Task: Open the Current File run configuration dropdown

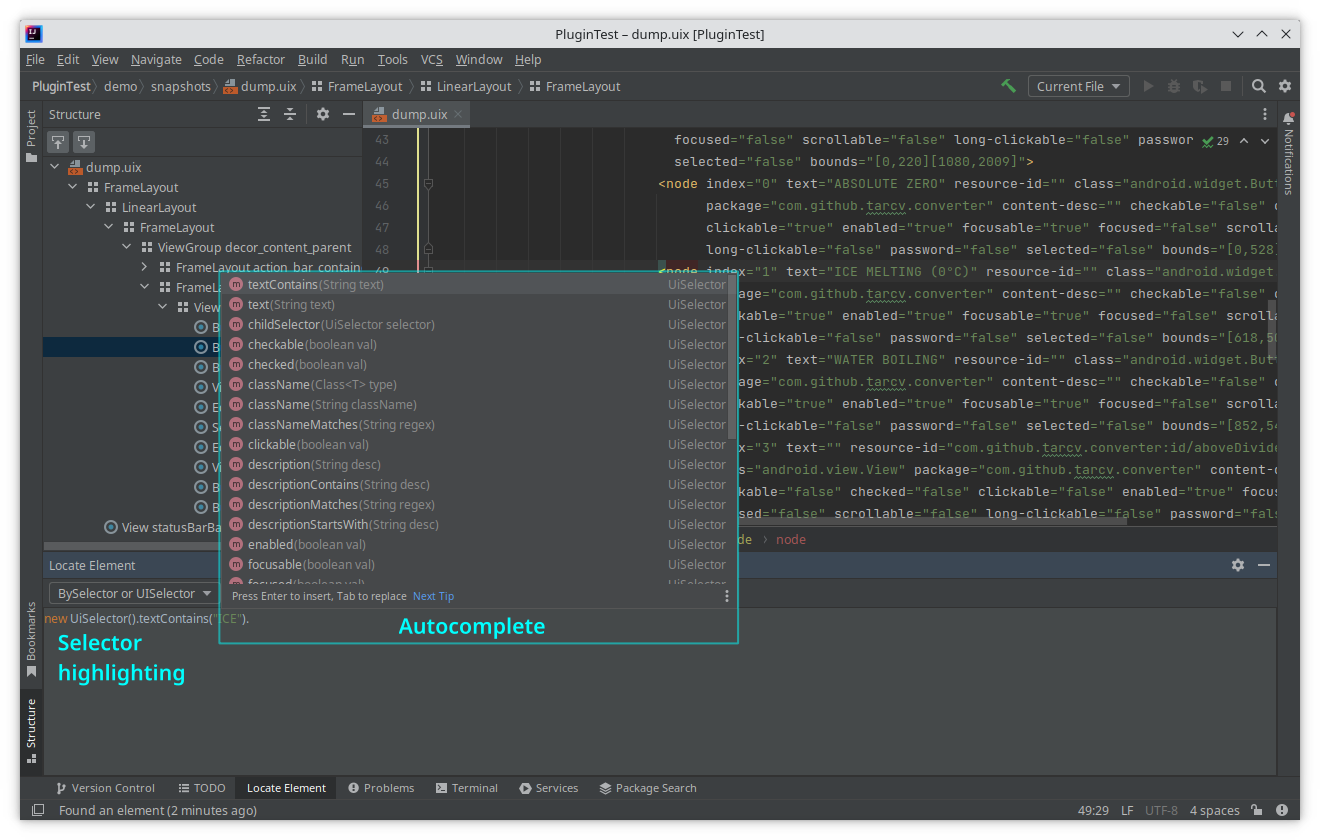Action: click(x=1079, y=86)
